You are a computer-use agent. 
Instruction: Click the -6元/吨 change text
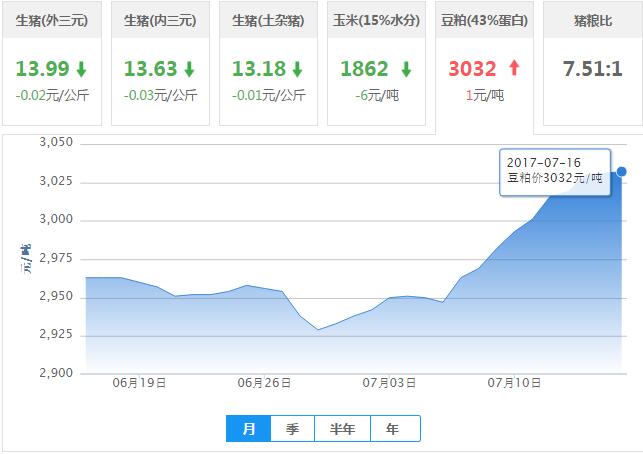click(377, 95)
